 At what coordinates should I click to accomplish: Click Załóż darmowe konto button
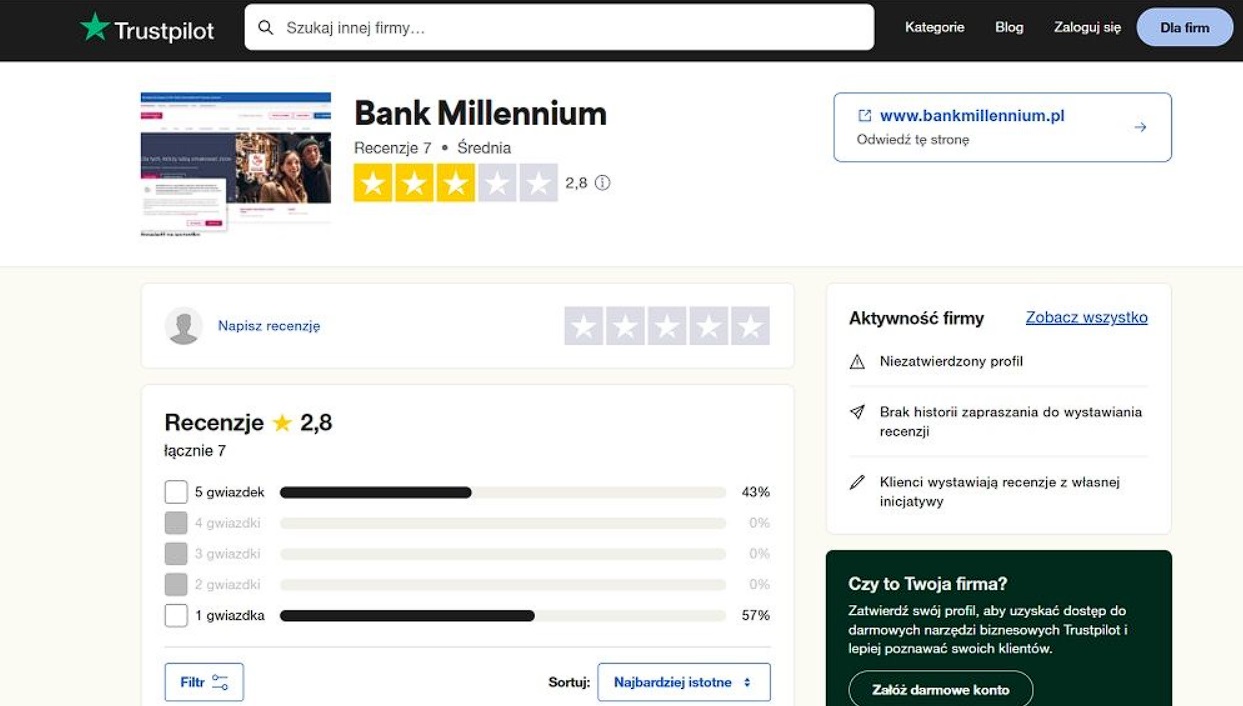[941, 689]
